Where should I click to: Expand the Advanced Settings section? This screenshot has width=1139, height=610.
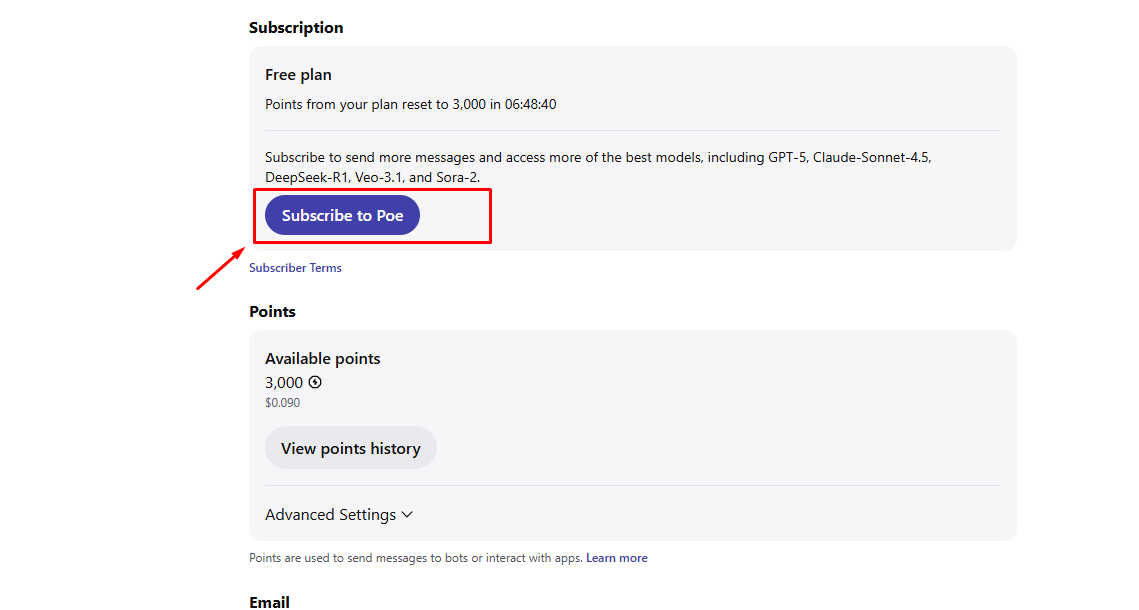(x=331, y=515)
